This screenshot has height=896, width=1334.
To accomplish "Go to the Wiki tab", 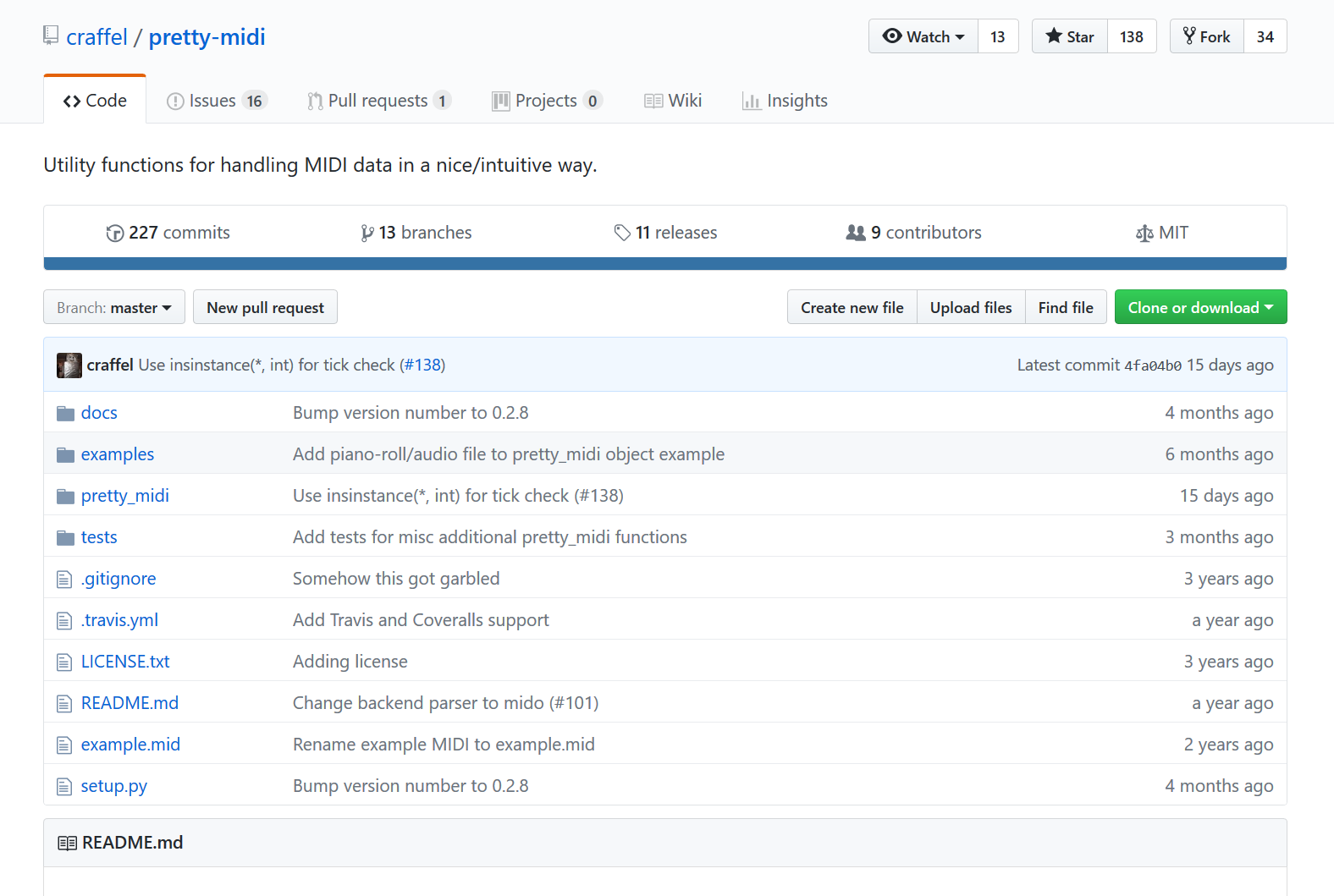I will tap(673, 101).
